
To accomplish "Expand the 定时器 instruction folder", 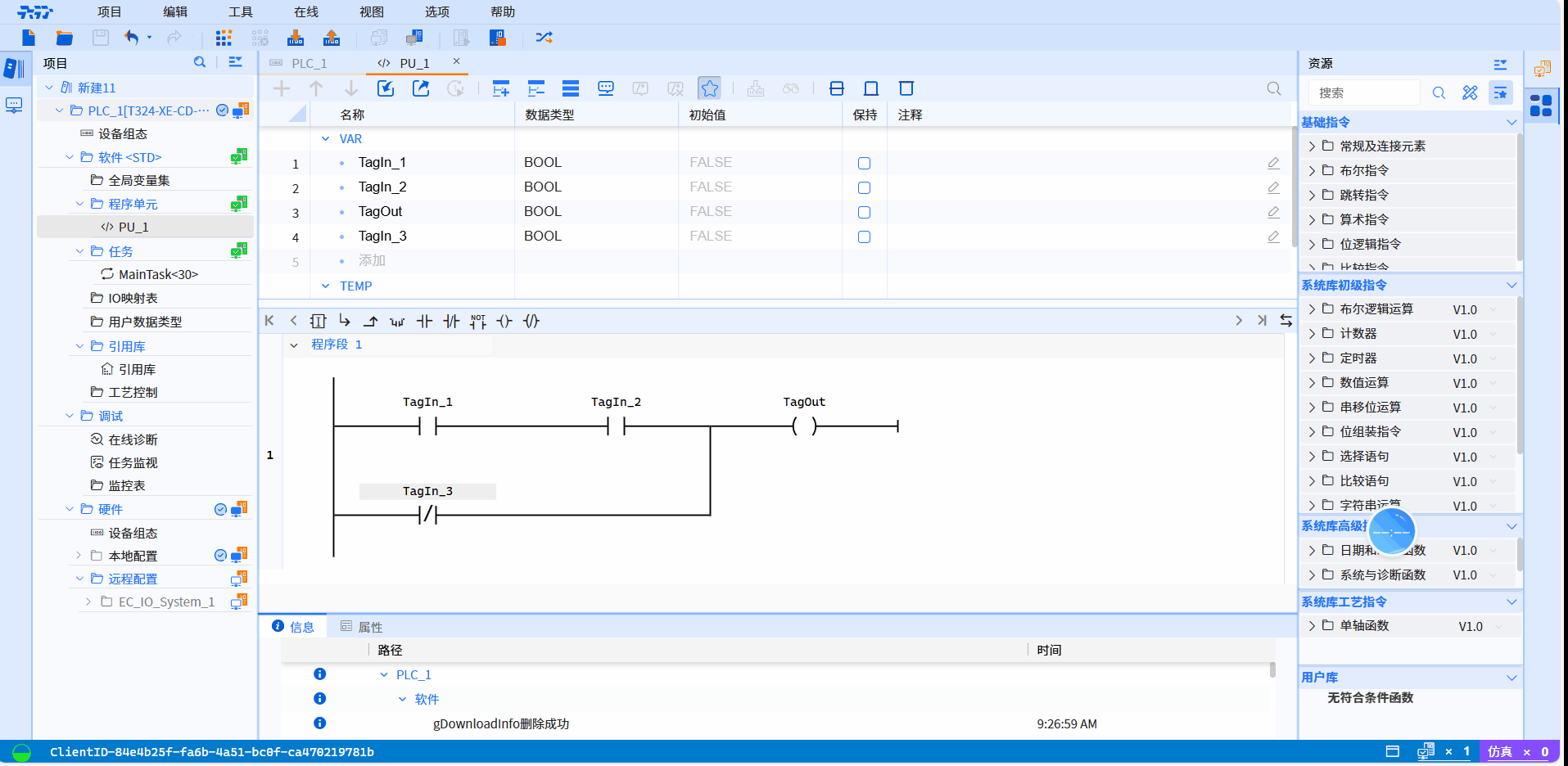I will (x=1312, y=358).
